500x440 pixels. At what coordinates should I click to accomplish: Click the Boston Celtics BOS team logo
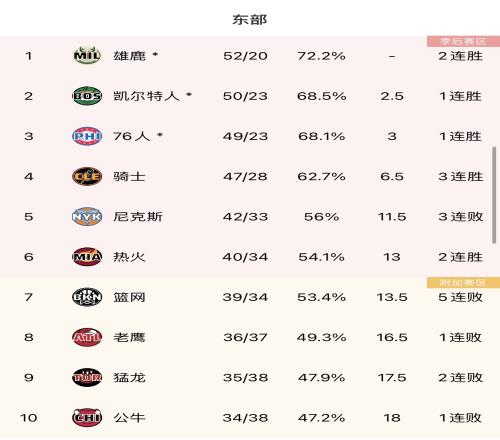pos(87,96)
